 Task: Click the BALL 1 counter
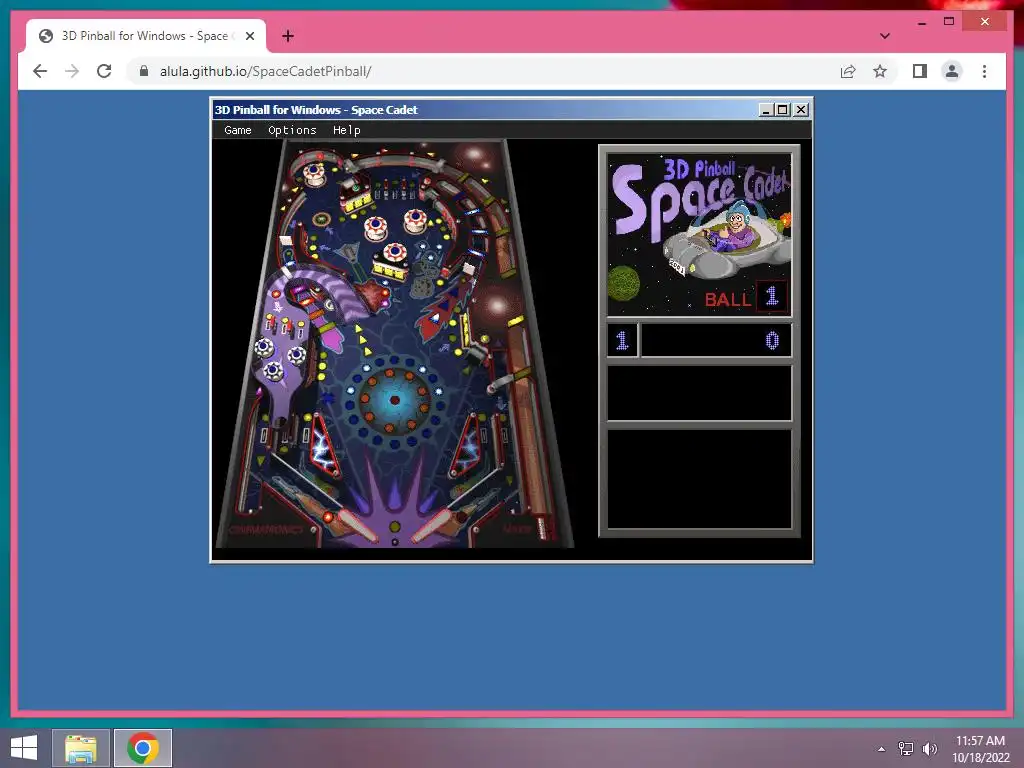[745, 297]
